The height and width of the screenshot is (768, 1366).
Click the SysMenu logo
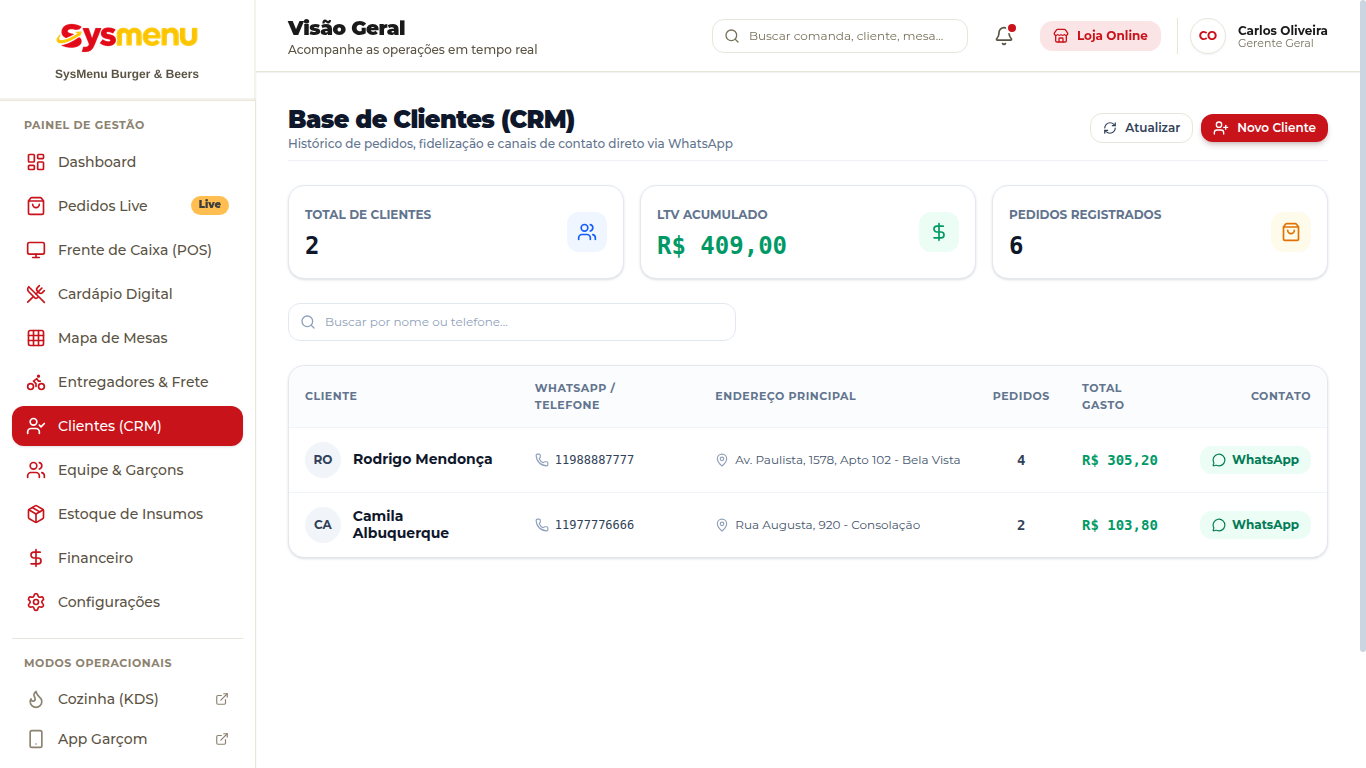pyautogui.click(x=127, y=37)
